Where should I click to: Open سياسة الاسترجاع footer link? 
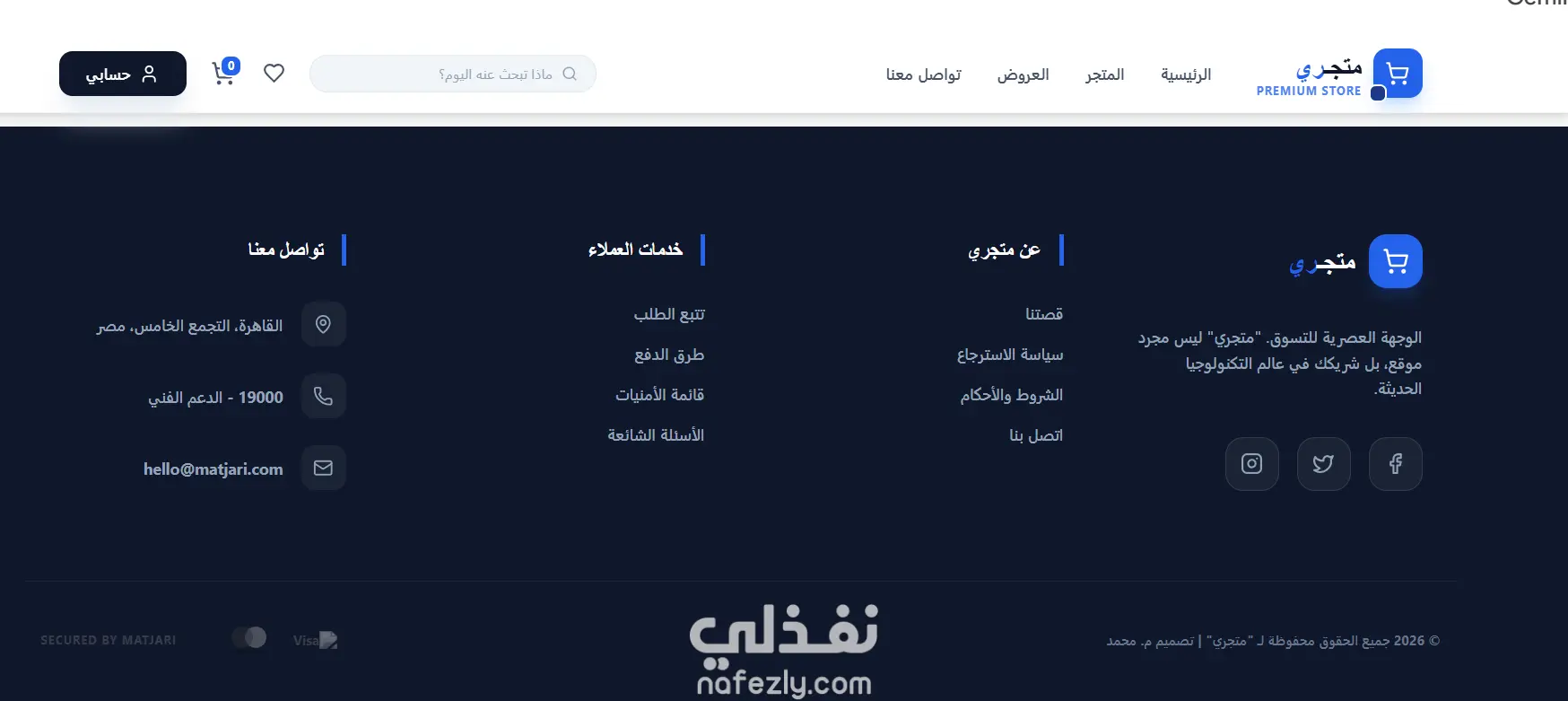[1010, 355]
